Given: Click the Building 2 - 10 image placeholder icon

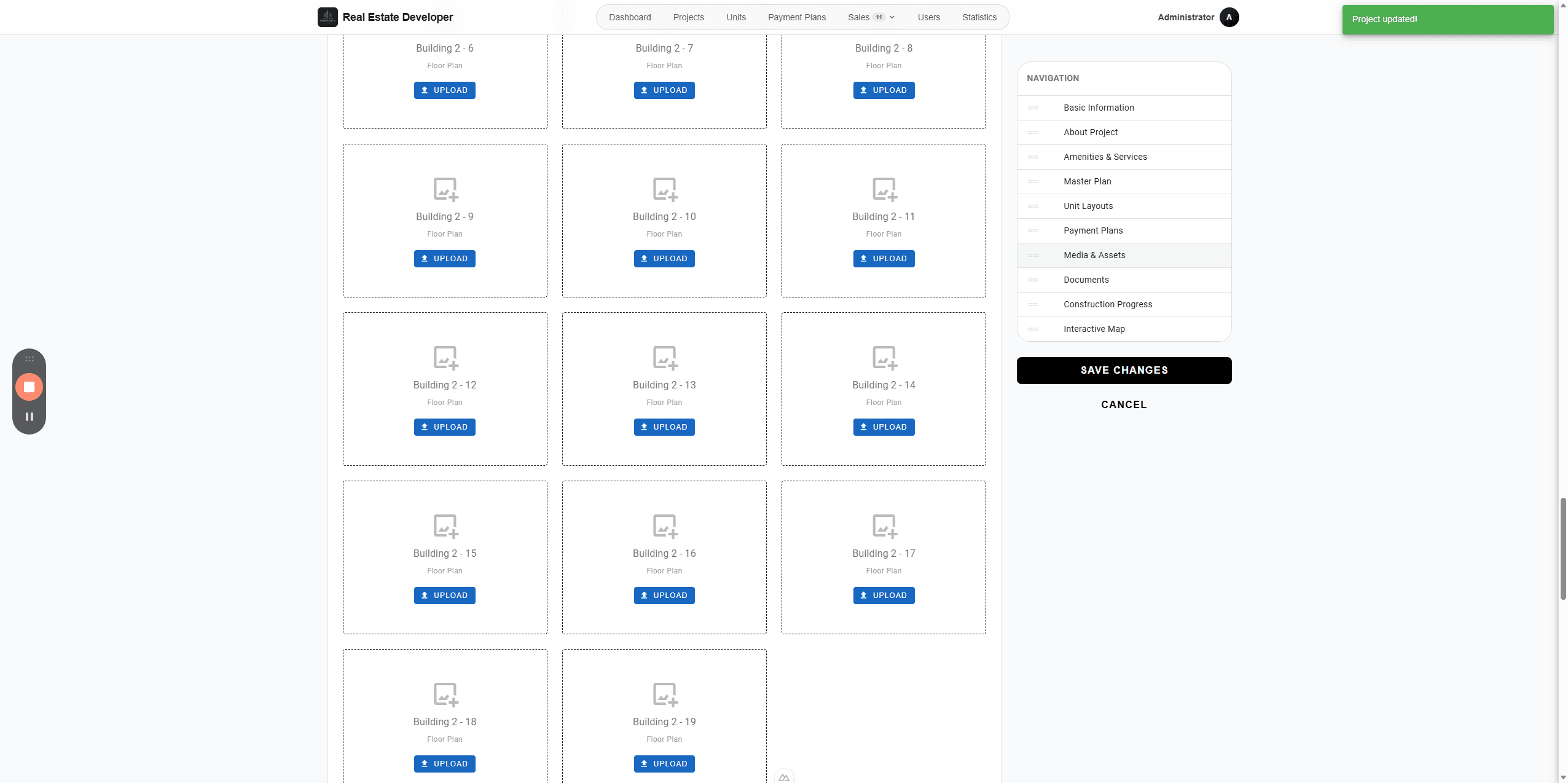Looking at the screenshot, I should (x=665, y=189).
